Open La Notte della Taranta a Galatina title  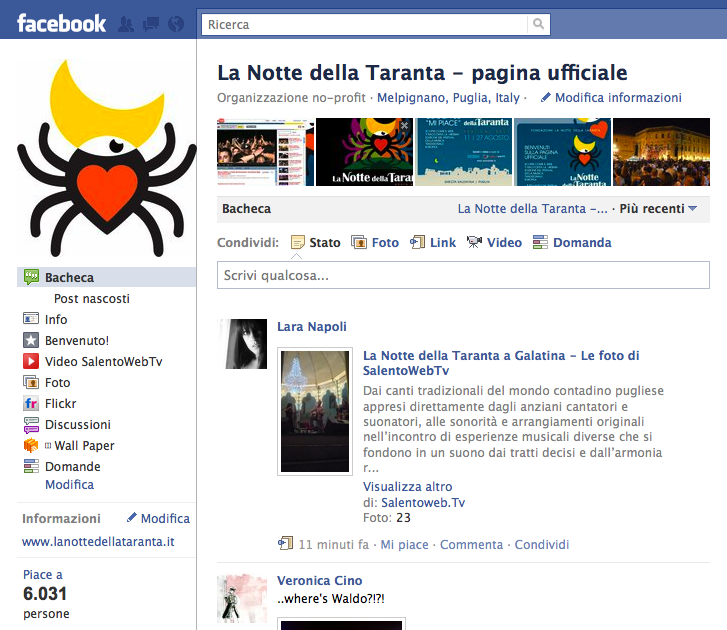tap(501, 363)
